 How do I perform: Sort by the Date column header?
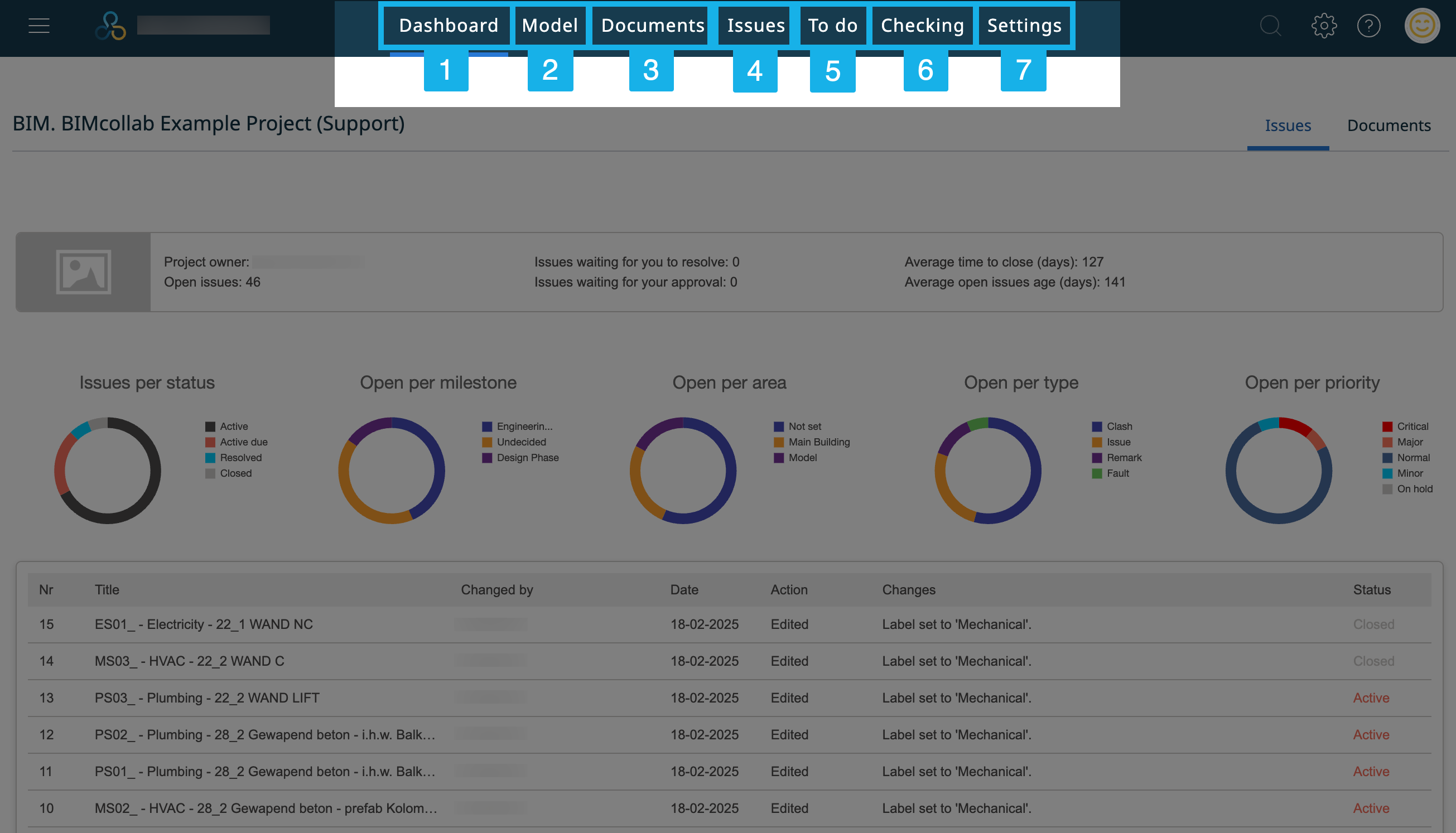[684, 589]
